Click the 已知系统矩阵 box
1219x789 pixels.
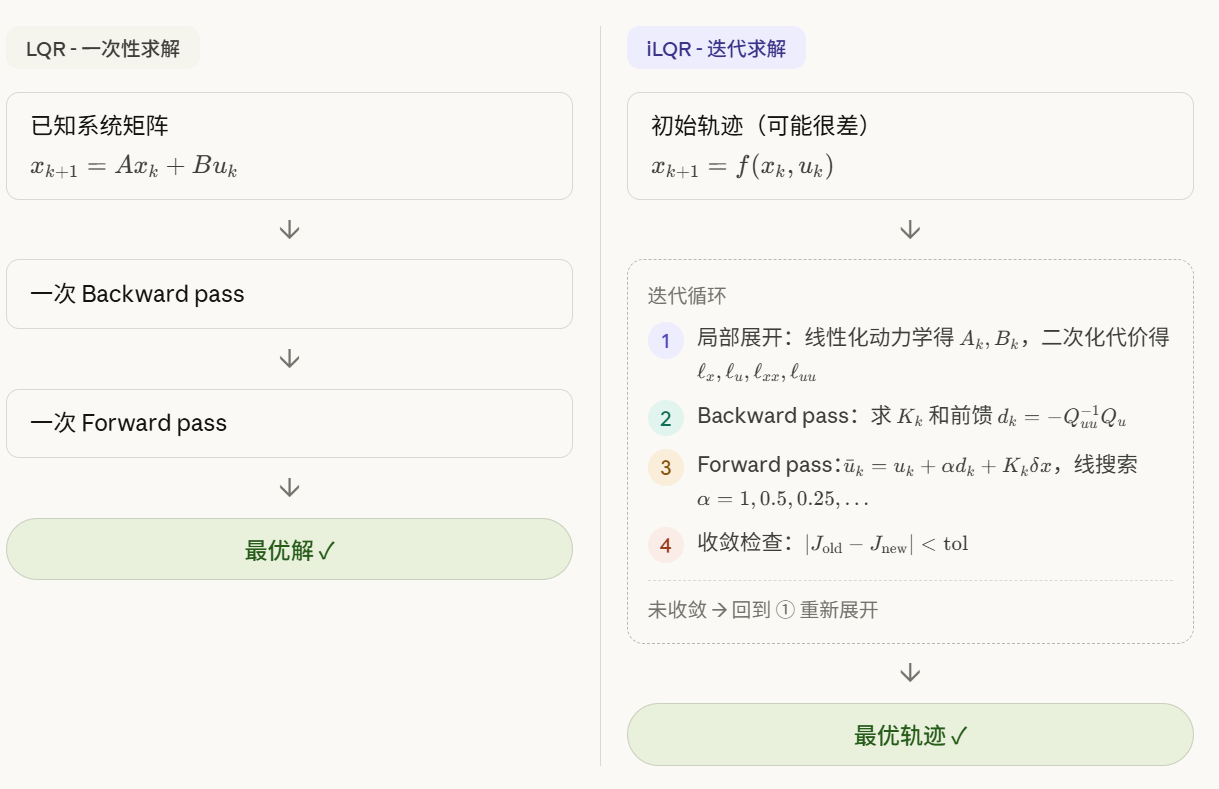click(289, 146)
